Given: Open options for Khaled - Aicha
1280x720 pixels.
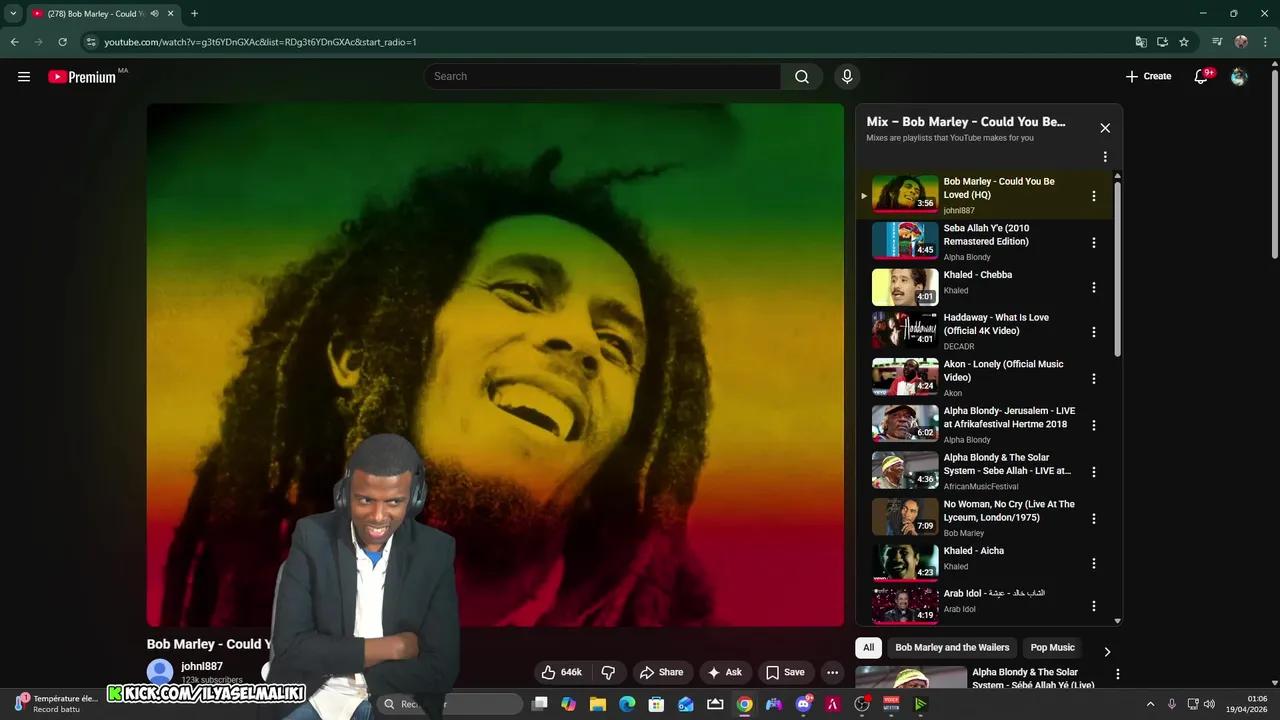Looking at the screenshot, I should [x=1093, y=563].
